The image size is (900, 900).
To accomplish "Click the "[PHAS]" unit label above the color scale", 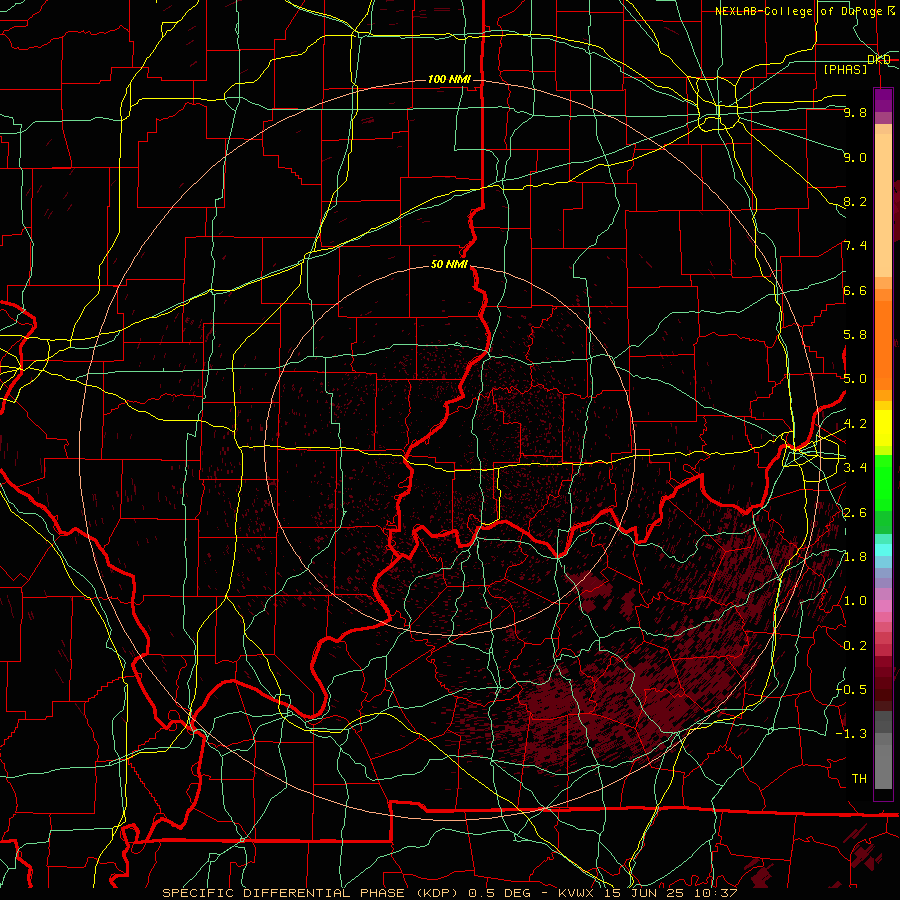I will click(x=845, y=70).
